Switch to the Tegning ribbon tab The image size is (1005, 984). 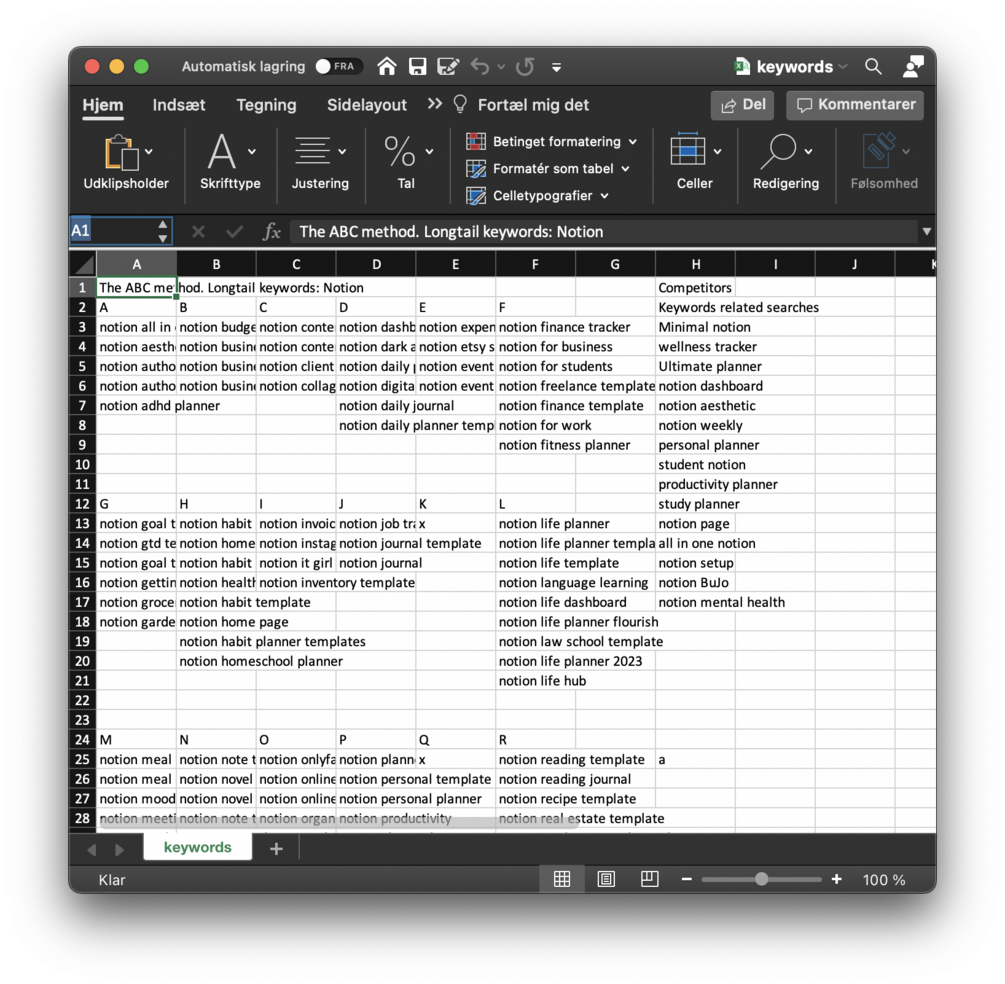(266, 105)
